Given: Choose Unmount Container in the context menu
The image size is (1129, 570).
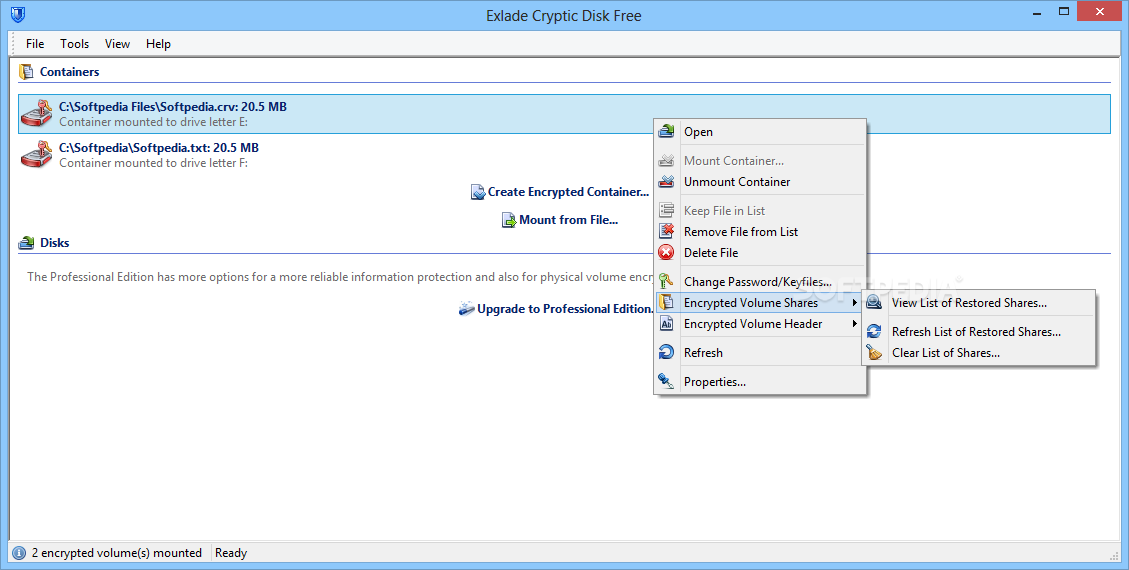Looking at the screenshot, I should coord(760,181).
